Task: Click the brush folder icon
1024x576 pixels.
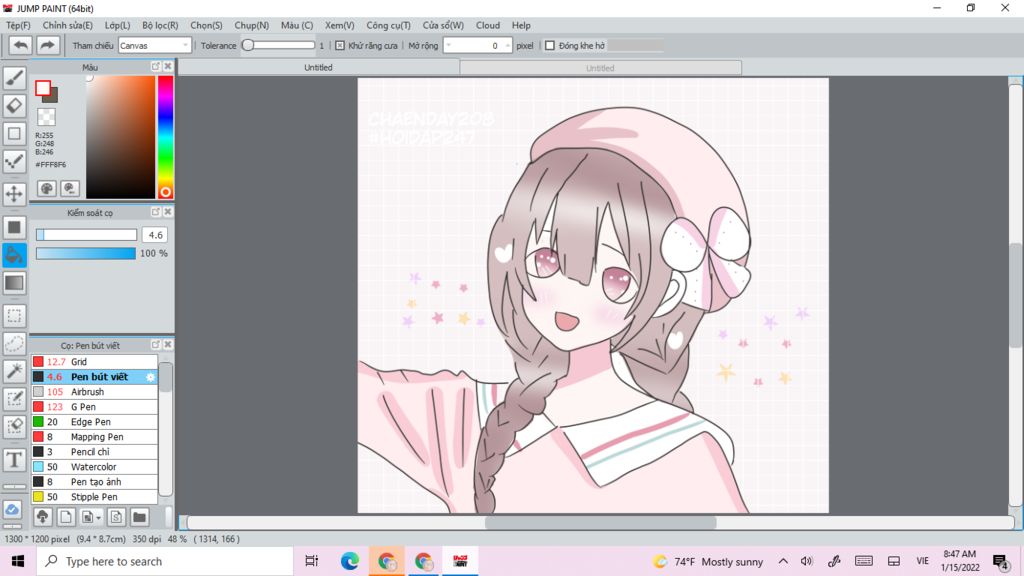Action: [x=139, y=517]
